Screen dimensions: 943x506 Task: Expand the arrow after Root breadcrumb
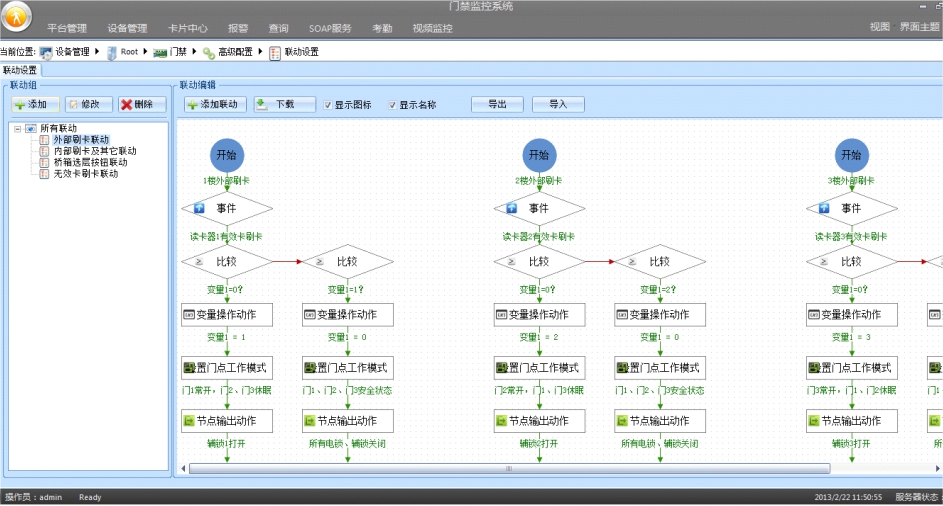[x=145, y=52]
